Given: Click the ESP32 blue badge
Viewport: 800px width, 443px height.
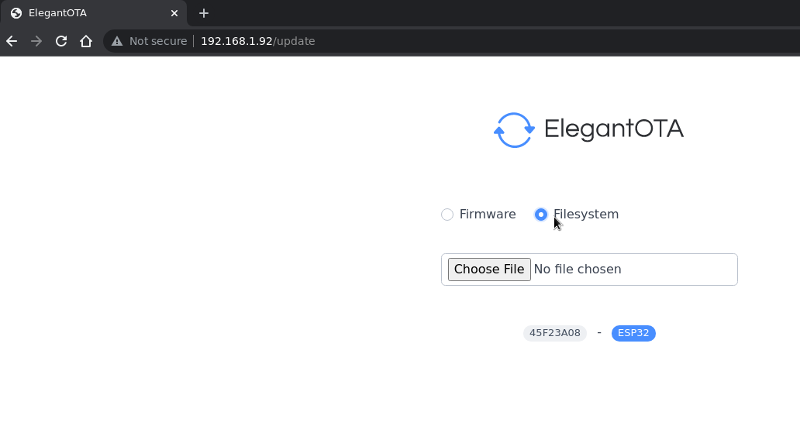Looking at the screenshot, I should pyautogui.click(x=633, y=333).
